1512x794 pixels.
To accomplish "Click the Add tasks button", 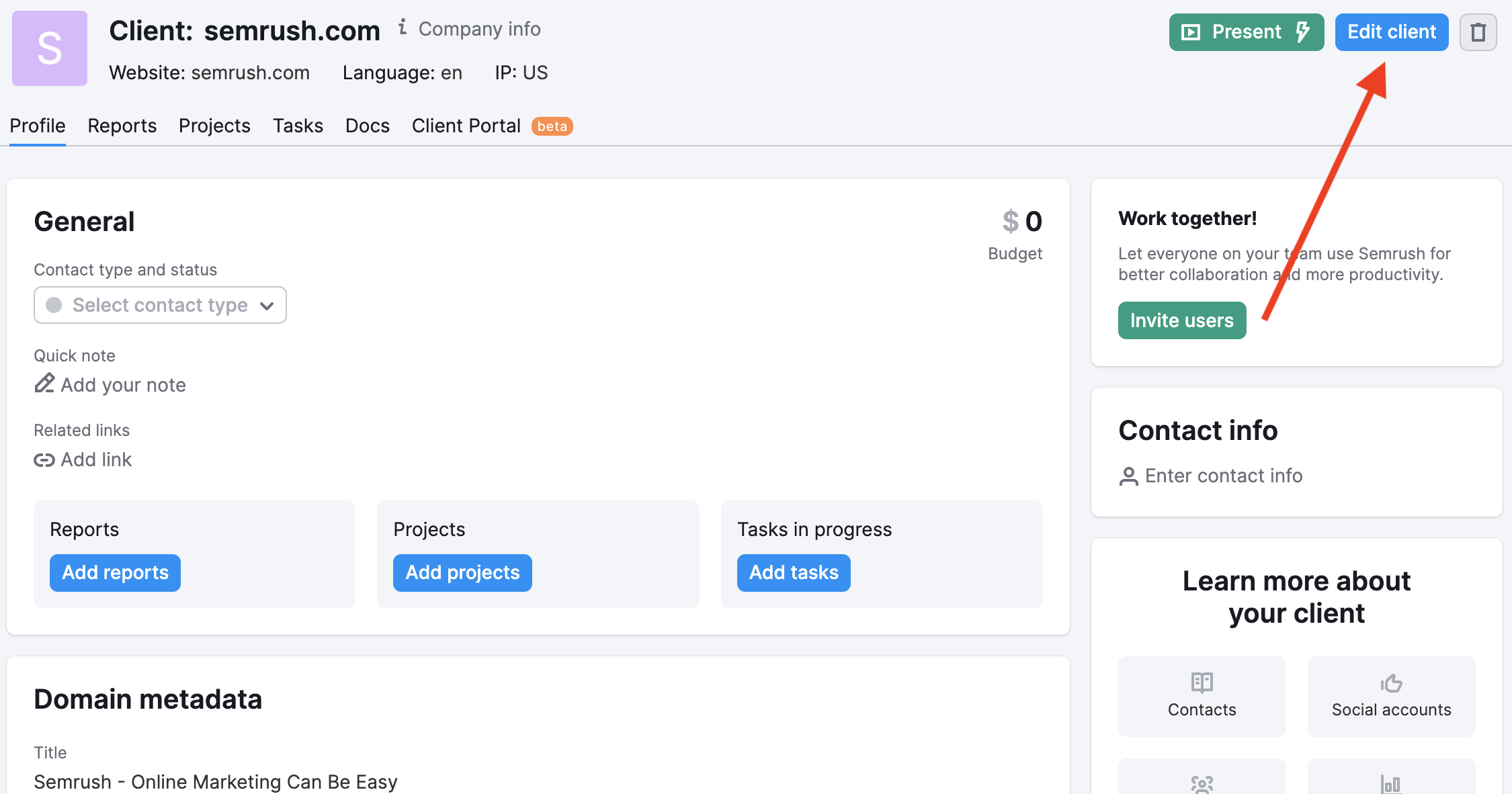I will (x=794, y=573).
